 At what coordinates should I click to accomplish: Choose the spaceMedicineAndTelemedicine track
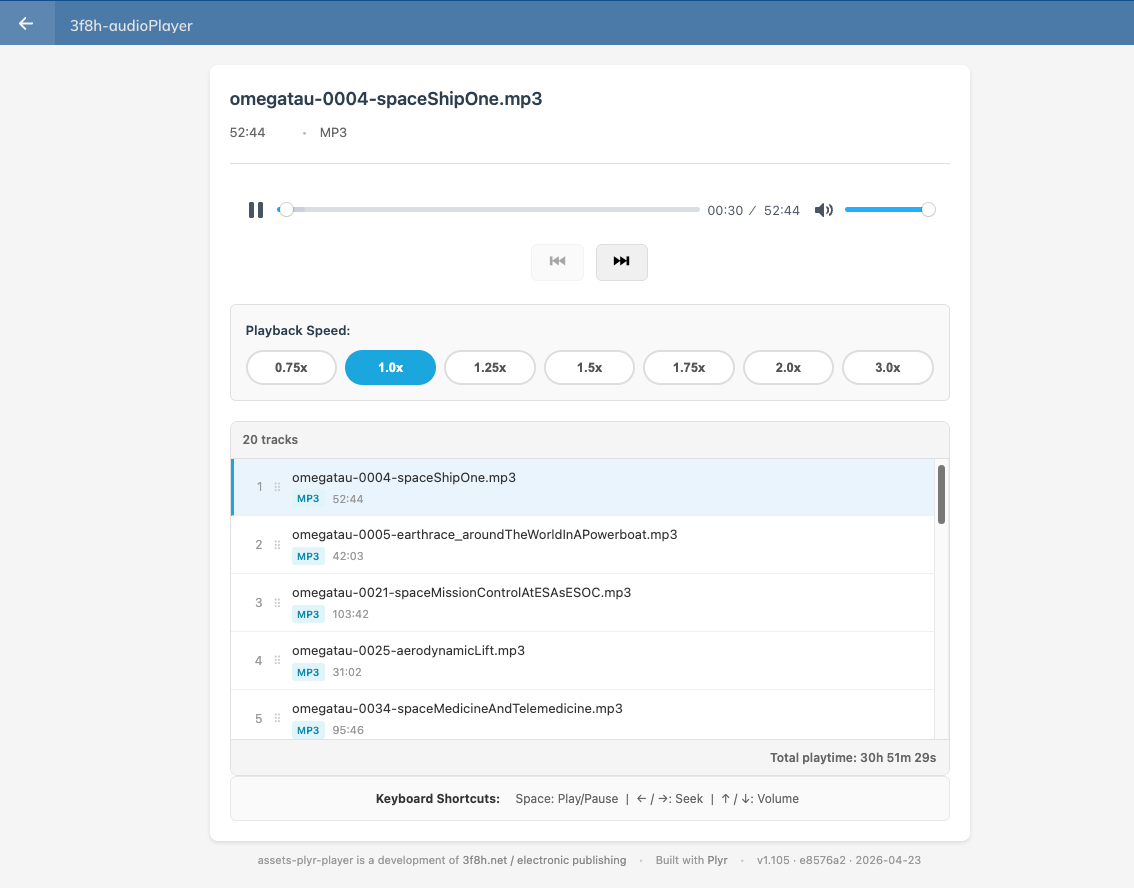583,714
